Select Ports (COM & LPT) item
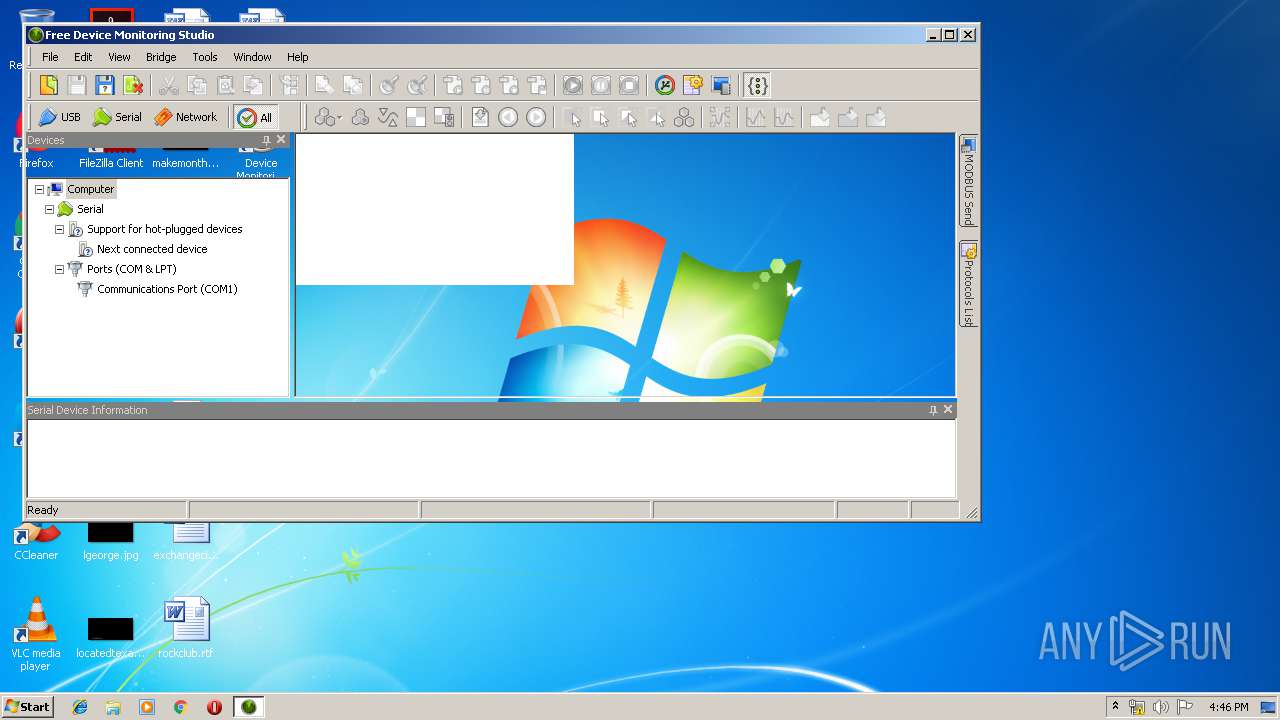 click(x=132, y=269)
